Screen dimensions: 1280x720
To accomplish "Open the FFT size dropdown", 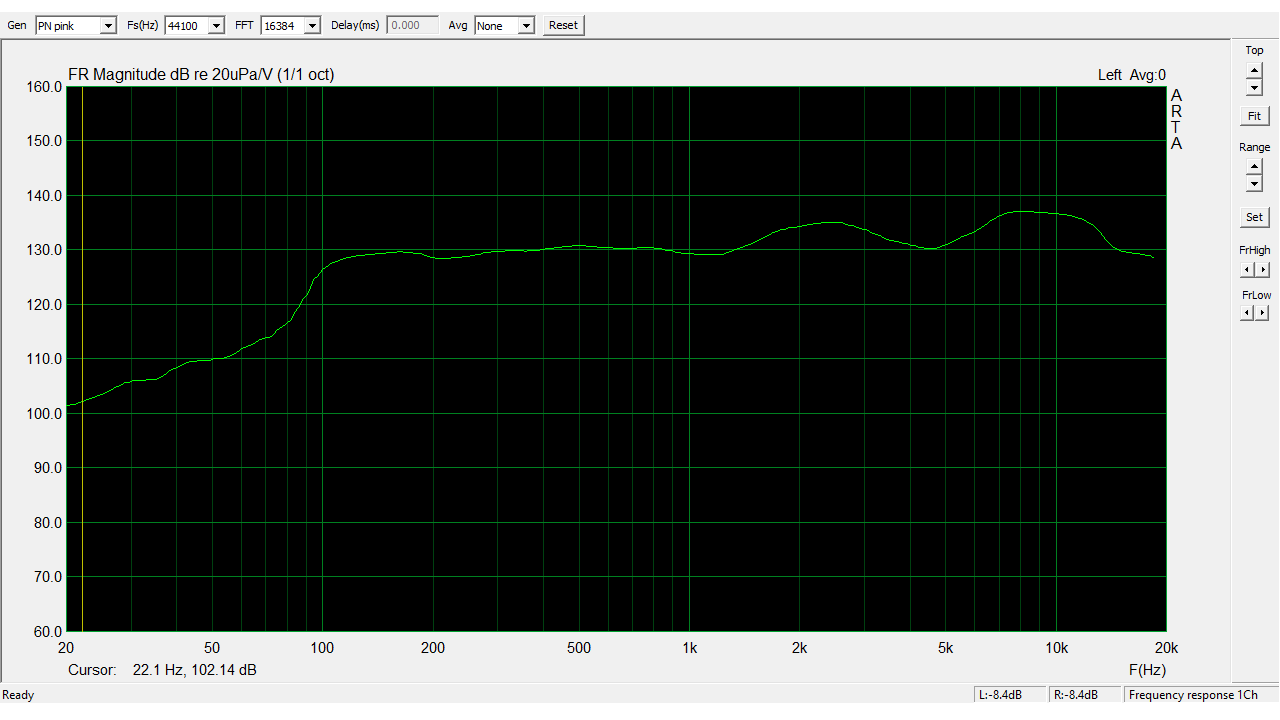I will 312,26.
